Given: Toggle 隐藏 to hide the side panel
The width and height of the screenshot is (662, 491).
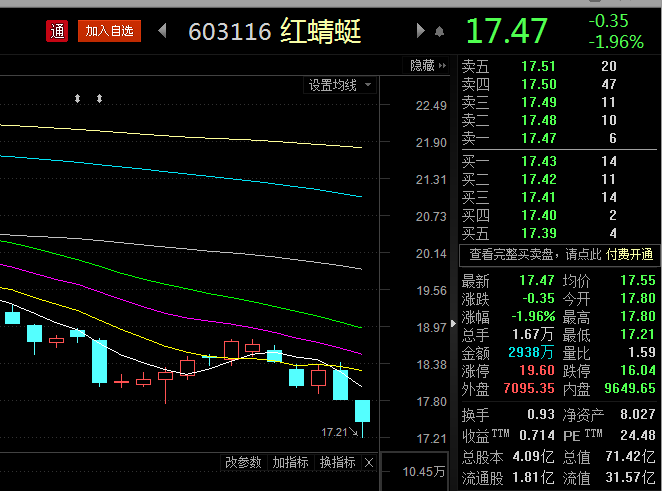Looking at the screenshot, I should pos(424,65).
